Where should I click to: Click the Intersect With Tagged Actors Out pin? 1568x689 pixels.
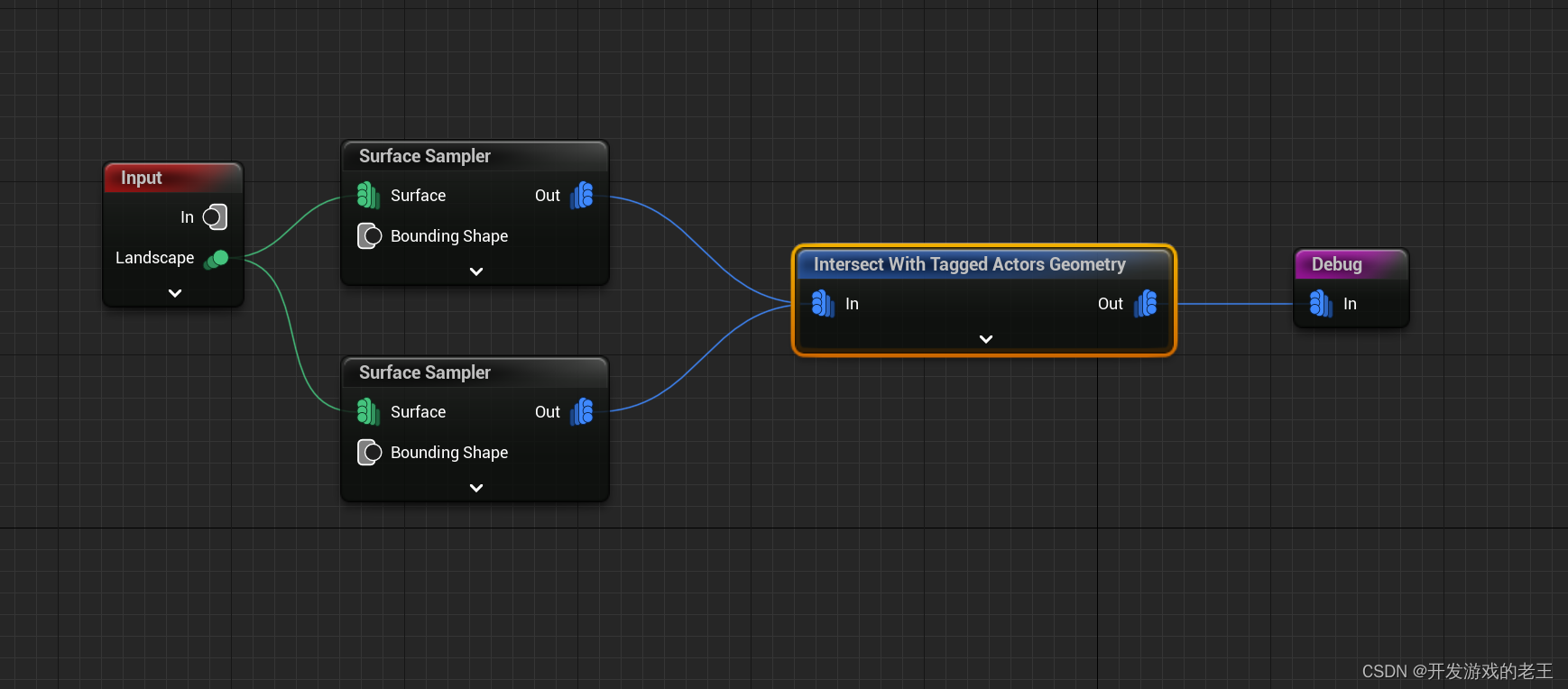pyautogui.click(x=1146, y=303)
